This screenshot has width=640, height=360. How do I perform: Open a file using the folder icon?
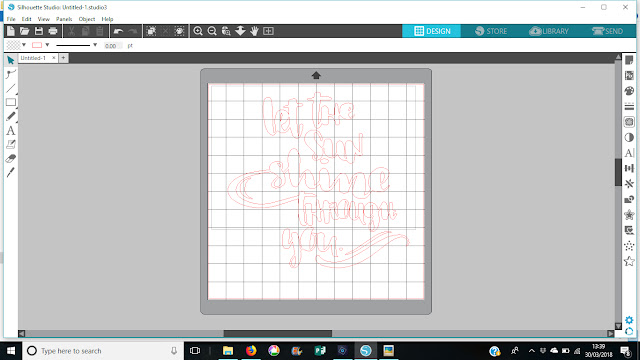[24, 31]
